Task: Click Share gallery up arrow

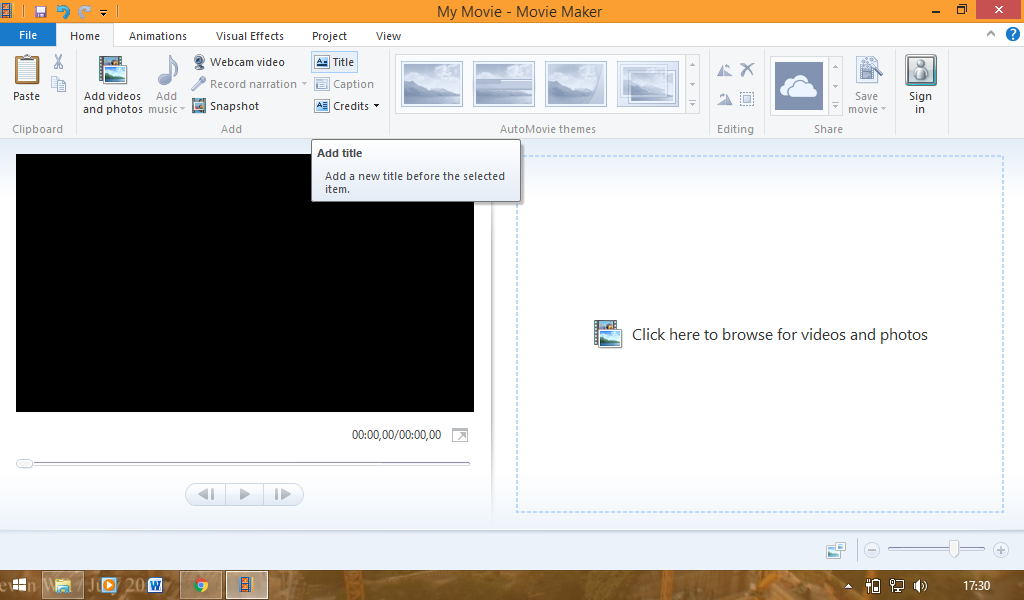Action: (x=835, y=67)
